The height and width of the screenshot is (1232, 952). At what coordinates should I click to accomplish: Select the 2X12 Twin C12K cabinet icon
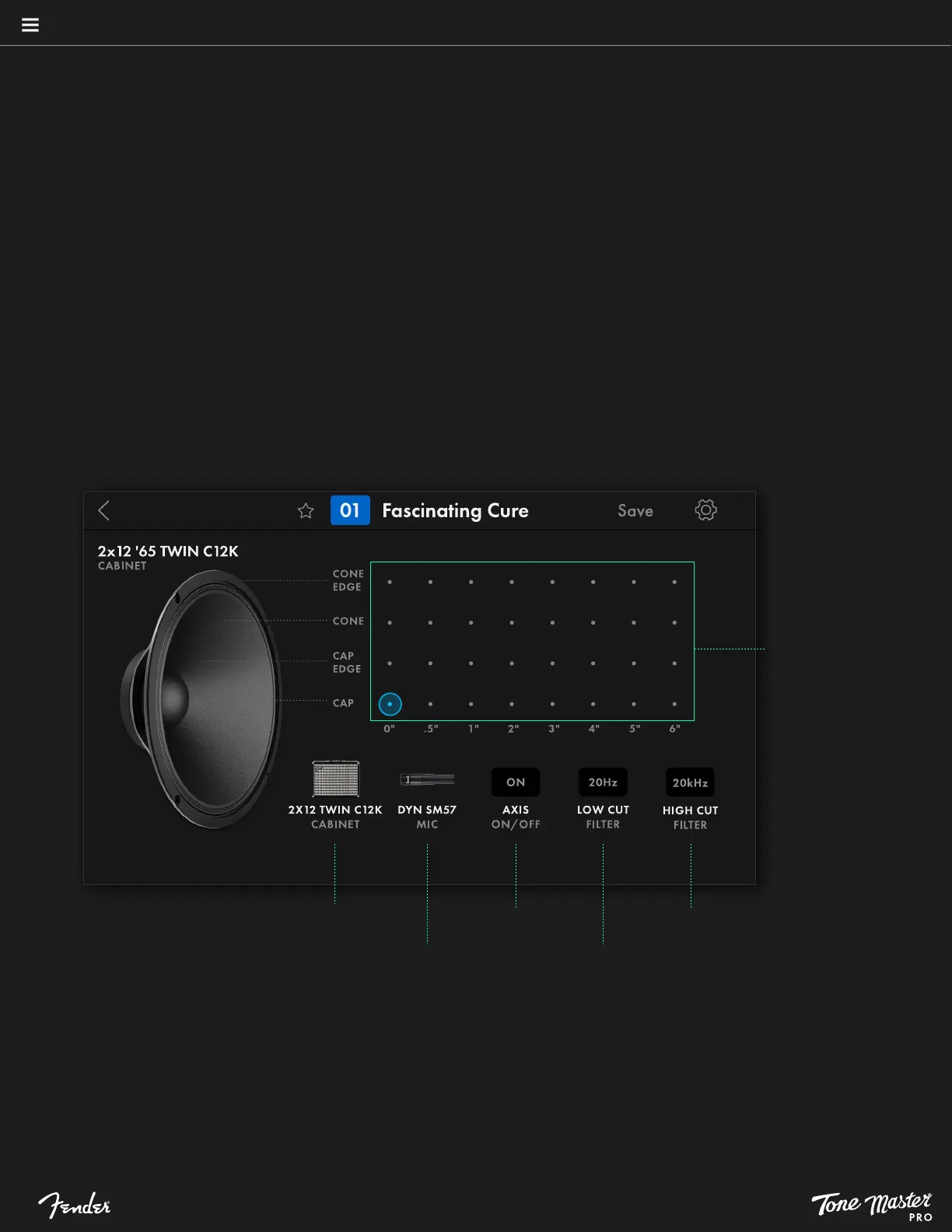point(335,779)
